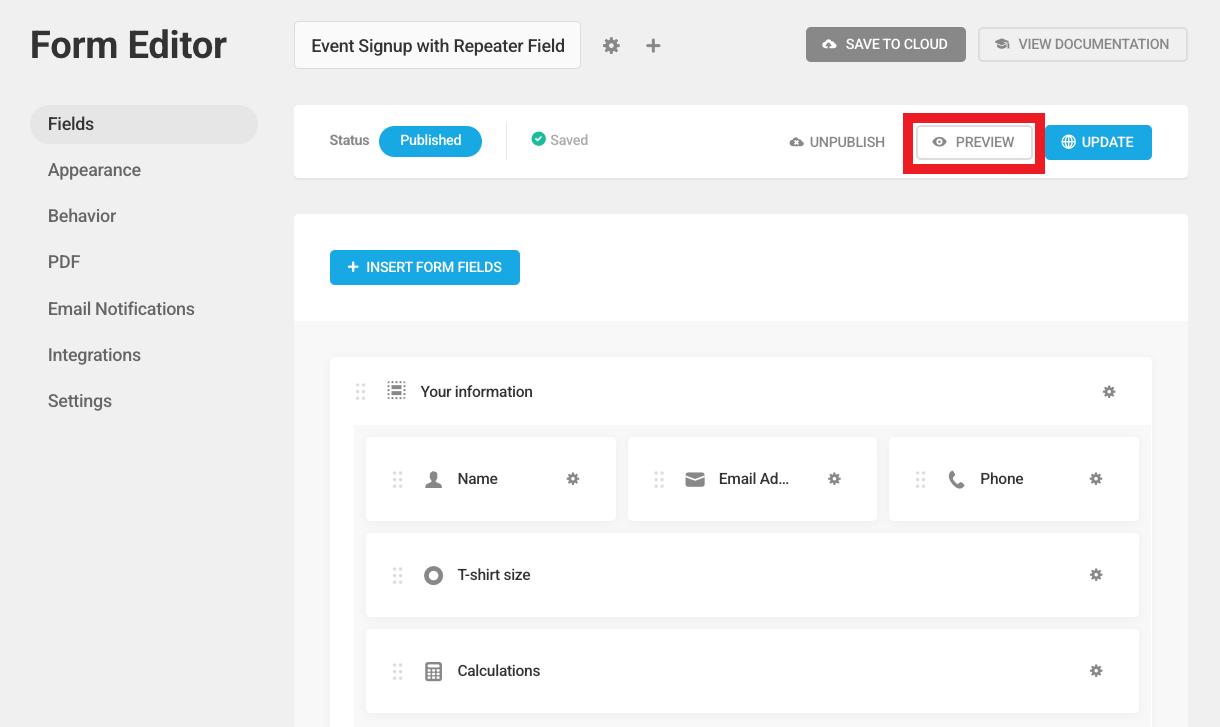This screenshot has height=727, width=1220.
Task: Open the Behavior section
Action: pos(82,216)
